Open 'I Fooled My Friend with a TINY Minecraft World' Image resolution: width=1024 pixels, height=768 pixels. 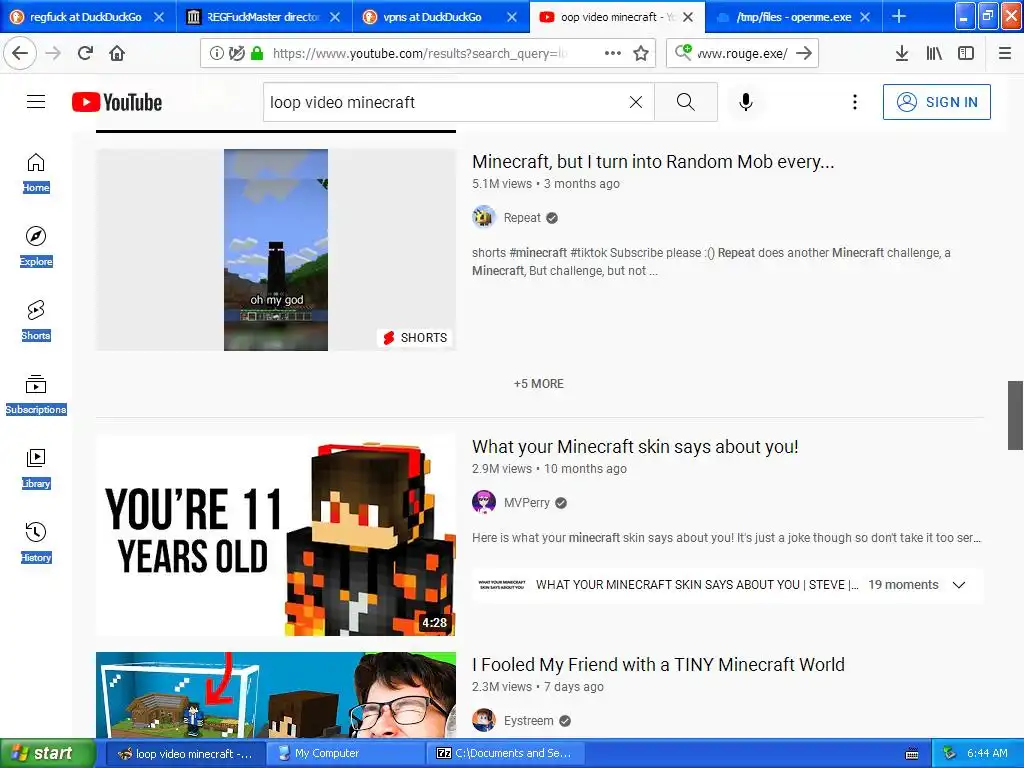[x=658, y=665]
